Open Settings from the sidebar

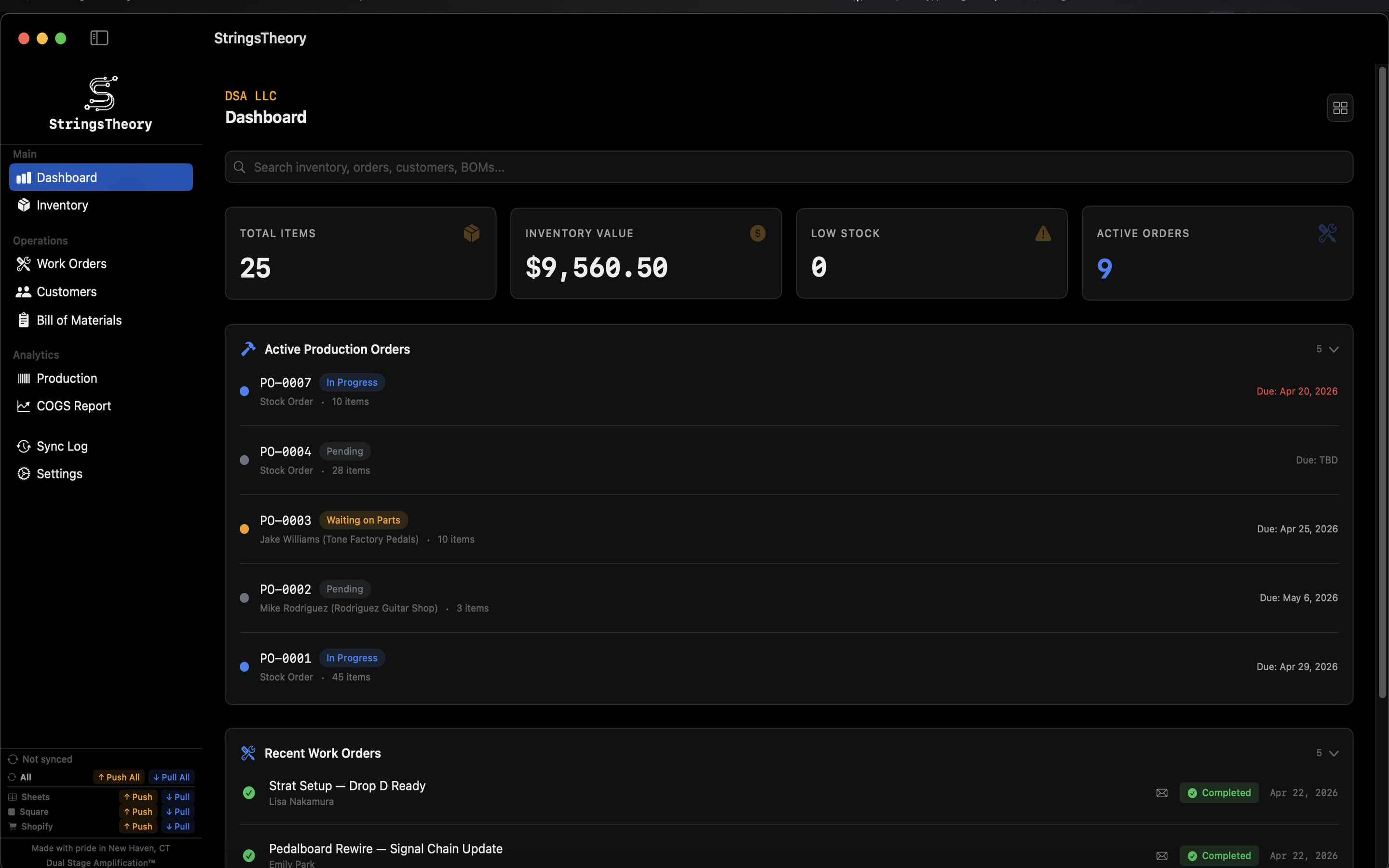point(59,474)
